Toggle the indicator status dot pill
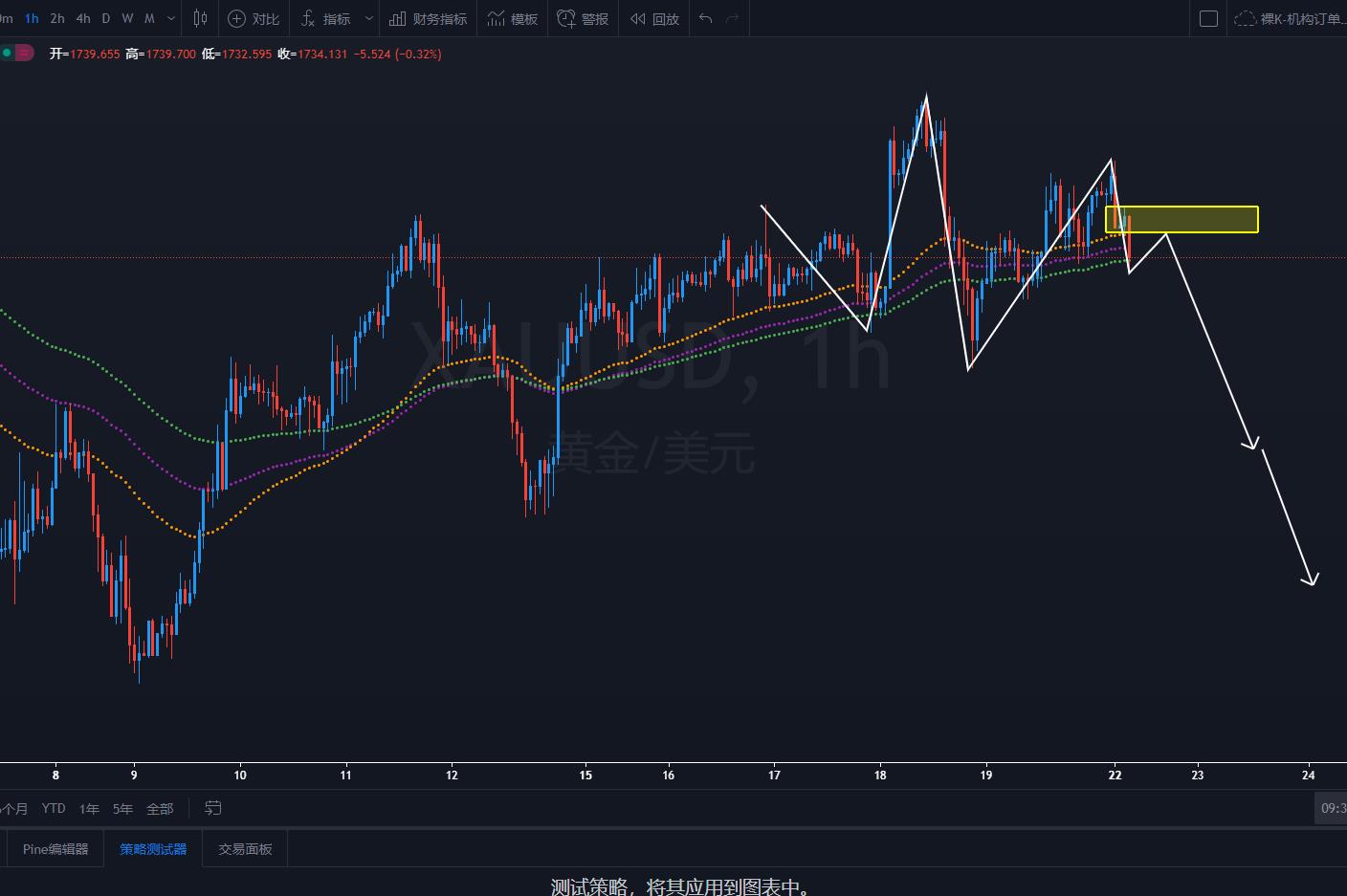The image size is (1347, 896). click(16, 54)
